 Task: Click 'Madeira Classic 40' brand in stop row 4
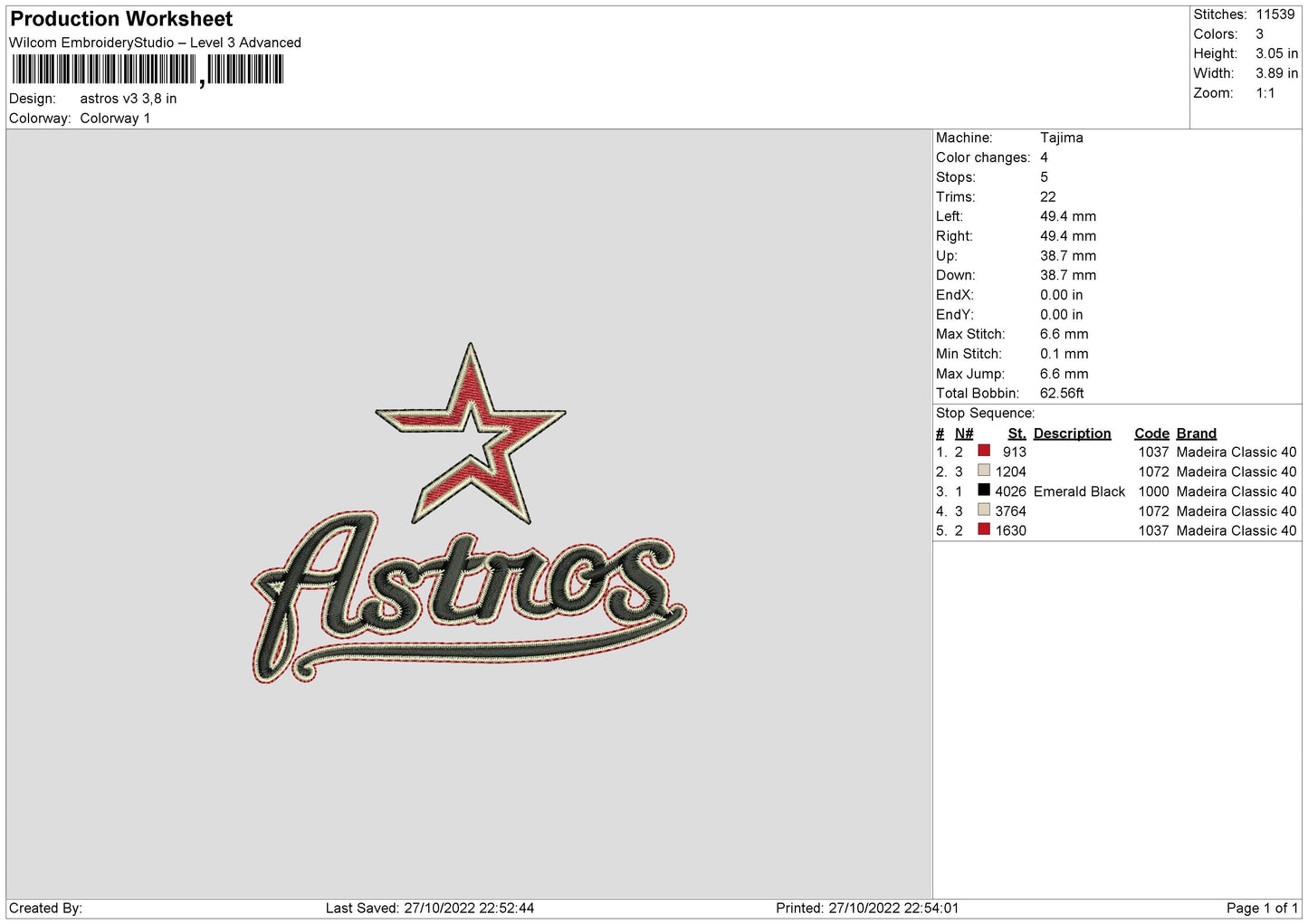coord(1236,511)
